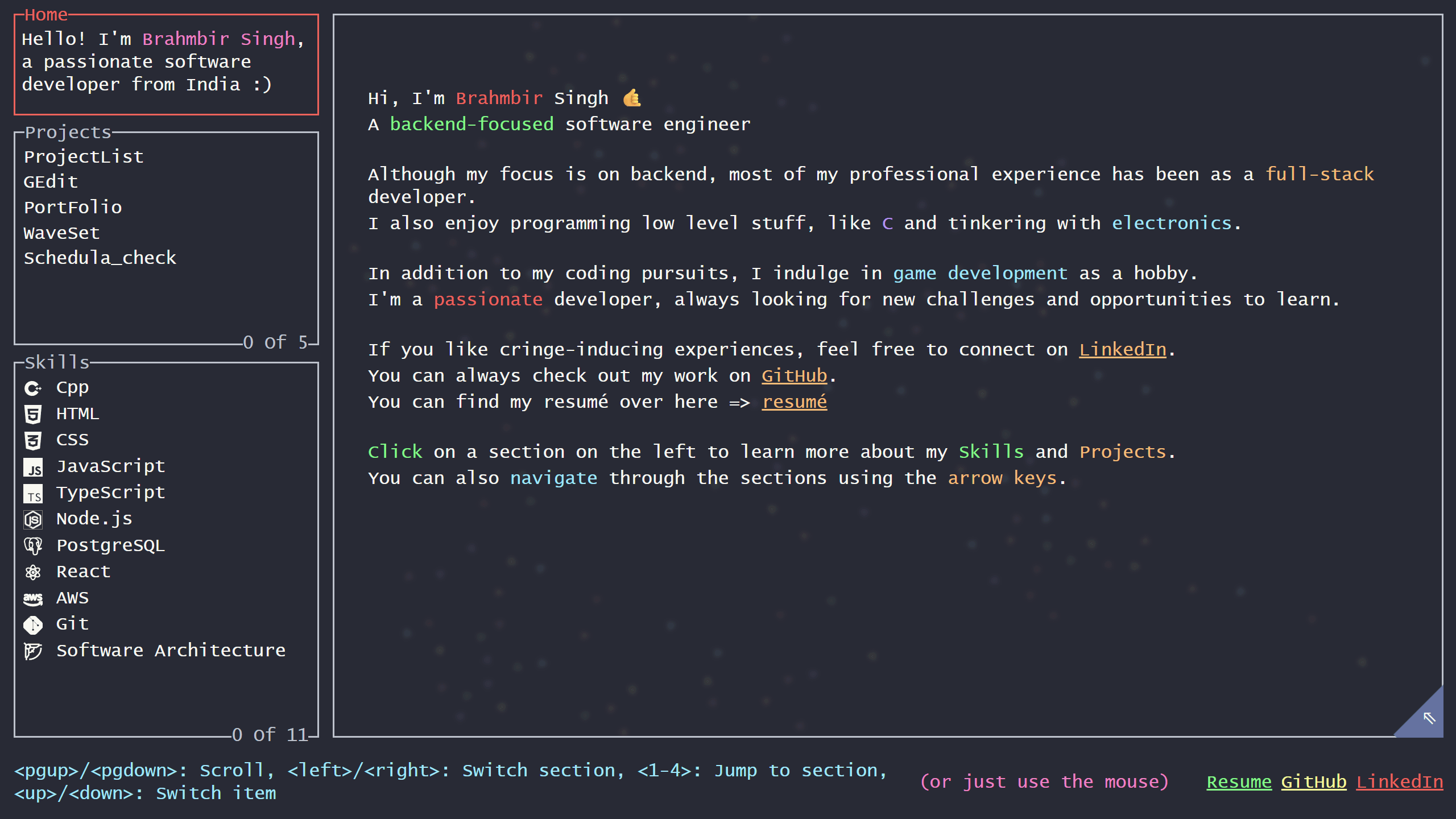
Task: Open the GitHub link in footer
Action: click(1313, 782)
